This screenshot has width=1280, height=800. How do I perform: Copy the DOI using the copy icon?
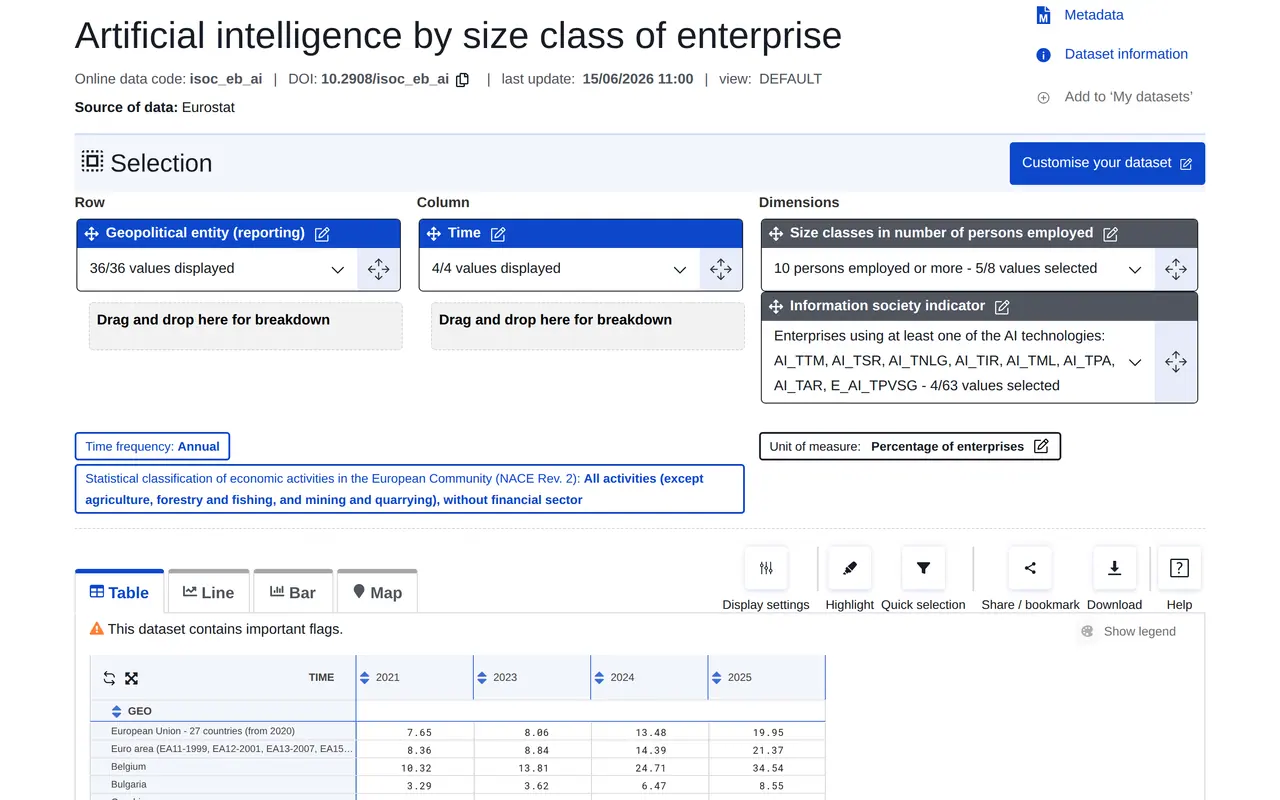(462, 80)
